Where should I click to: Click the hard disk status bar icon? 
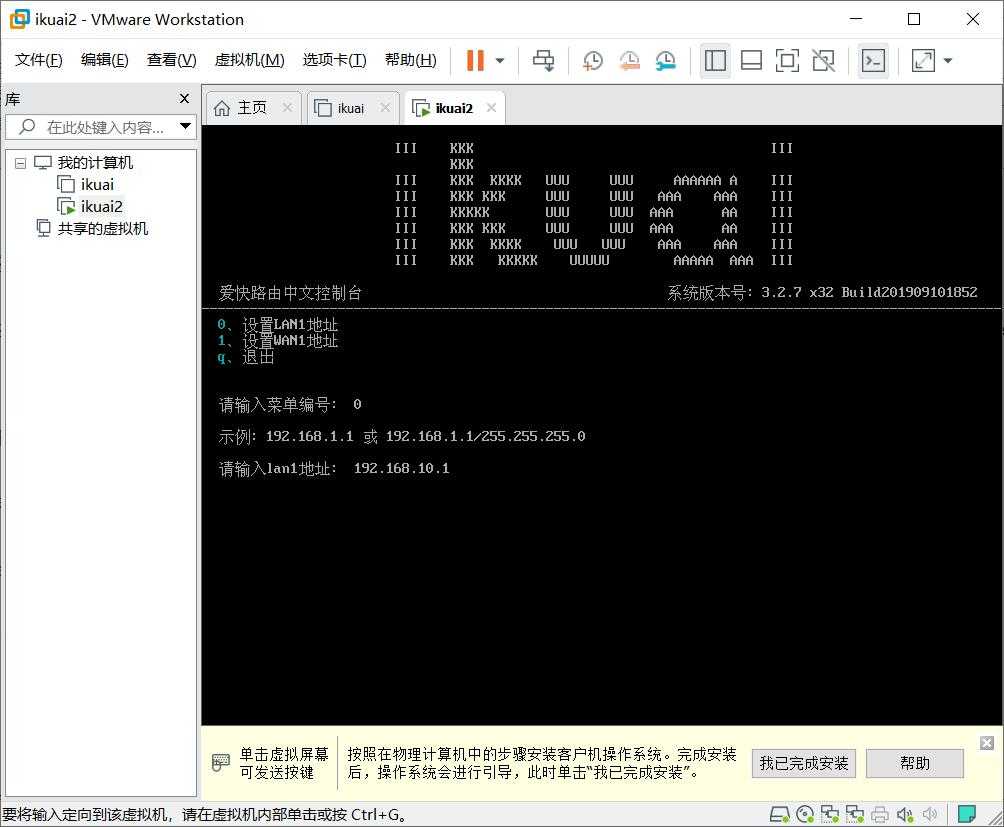(x=779, y=814)
